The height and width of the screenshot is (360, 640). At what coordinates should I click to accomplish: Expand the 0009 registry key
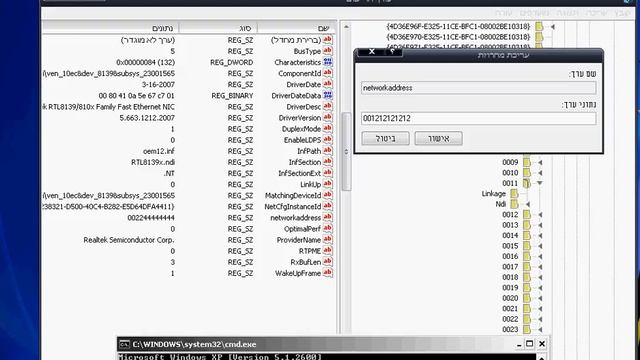tap(540, 162)
